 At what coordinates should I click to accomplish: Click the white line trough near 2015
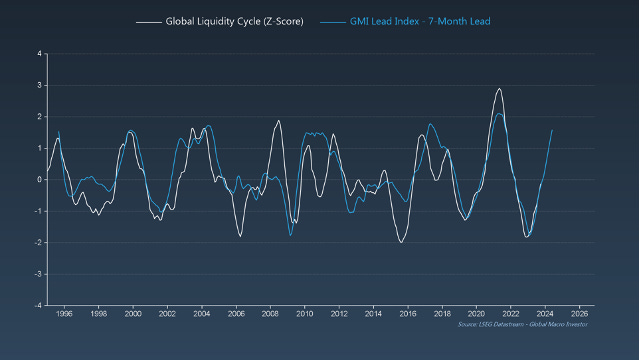(x=401, y=242)
